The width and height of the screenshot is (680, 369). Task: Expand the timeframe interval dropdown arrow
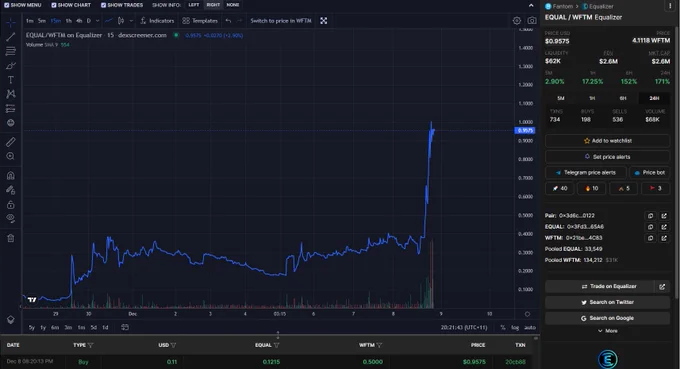click(97, 21)
